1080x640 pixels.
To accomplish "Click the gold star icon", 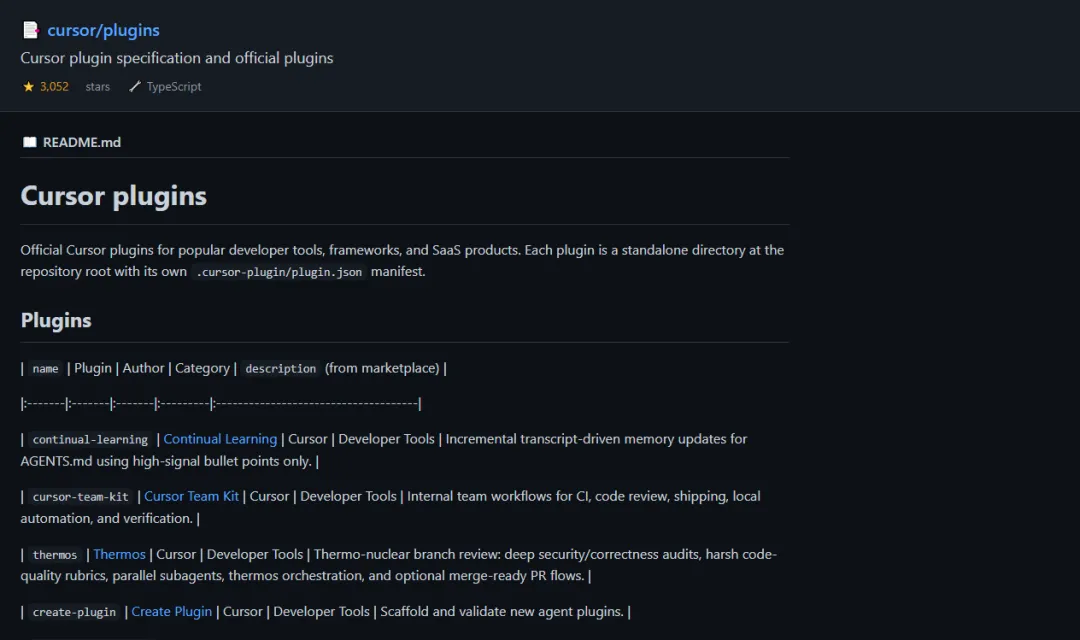I will coord(28,86).
